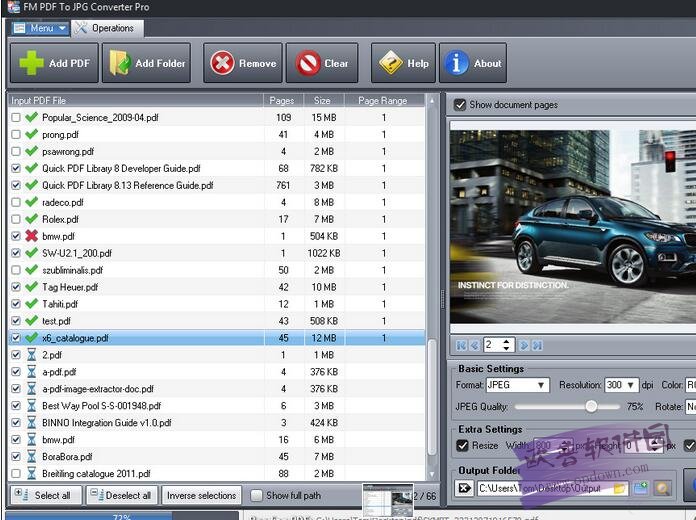
Task: Decrease preview page number spinner
Action: 506,349
